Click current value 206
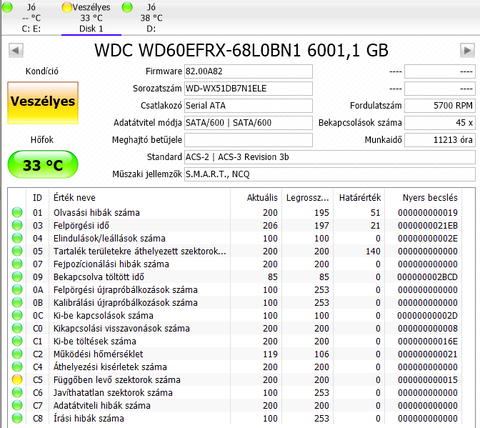Image resolution: width=480 pixels, height=428 pixels. pos(270,225)
